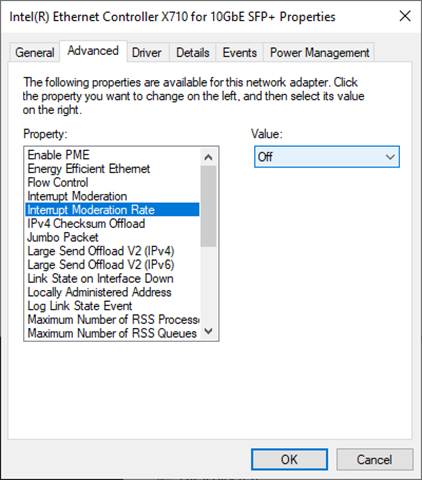The height and width of the screenshot is (480, 422).
Task: Select Jumbo Packet property
Action: click(113, 237)
